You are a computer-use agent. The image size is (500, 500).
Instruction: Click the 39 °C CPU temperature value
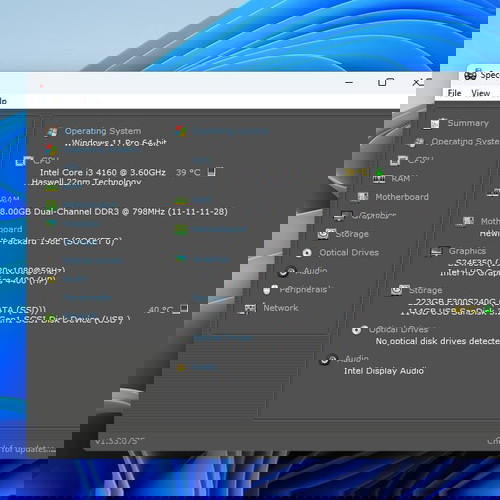coord(188,172)
